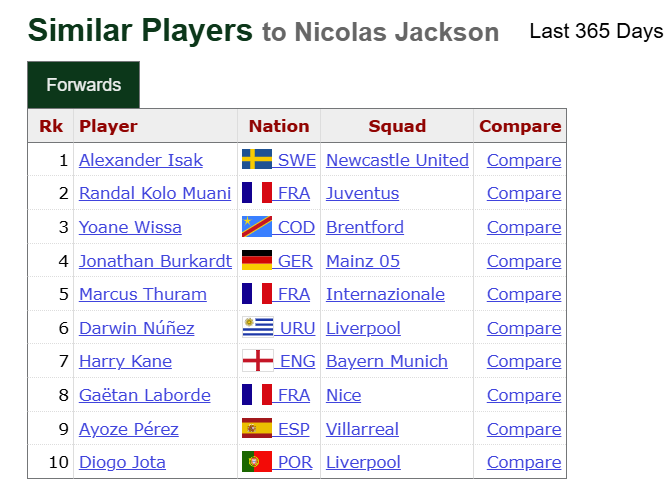Click France flag in Kolo Muani row
This screenshot has height=488, width=670.
257,193
